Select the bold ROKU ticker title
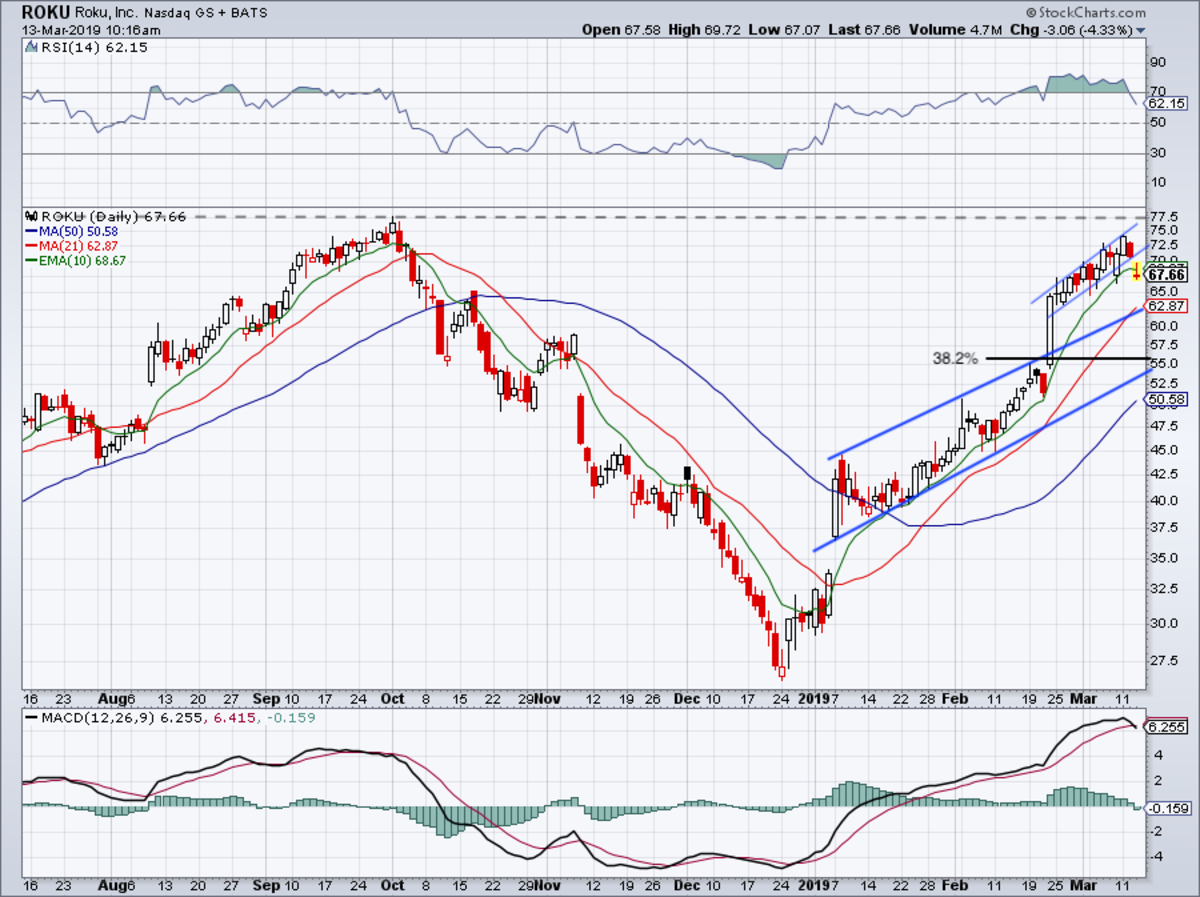Viewport: 1200px width, 897px height. click(46, 12)
